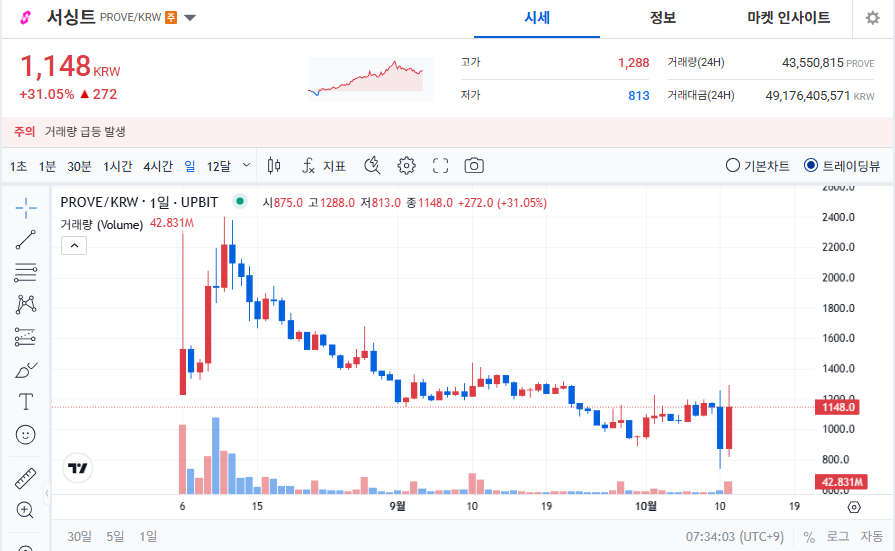Open the 07:34:03 (UTC+9) timezone menu
The image size is (895, 551).
pyautogui.click(x=735, y=537)
